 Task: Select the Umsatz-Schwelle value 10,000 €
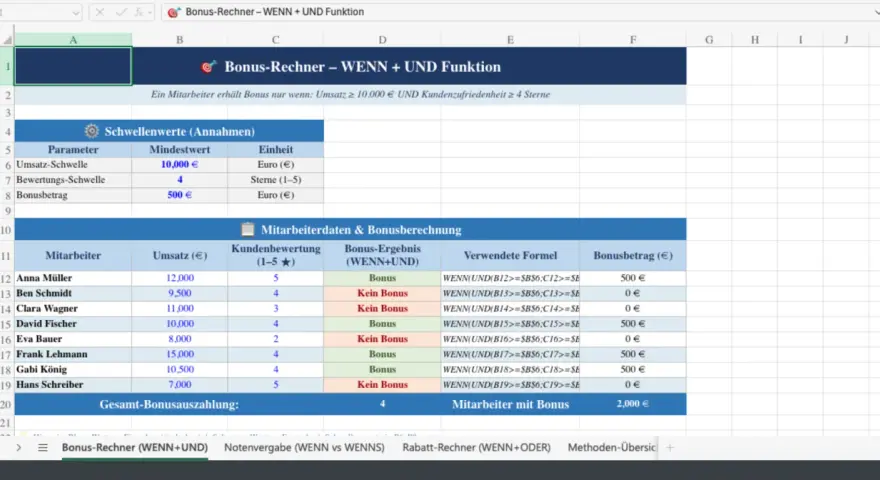point(180,164)
